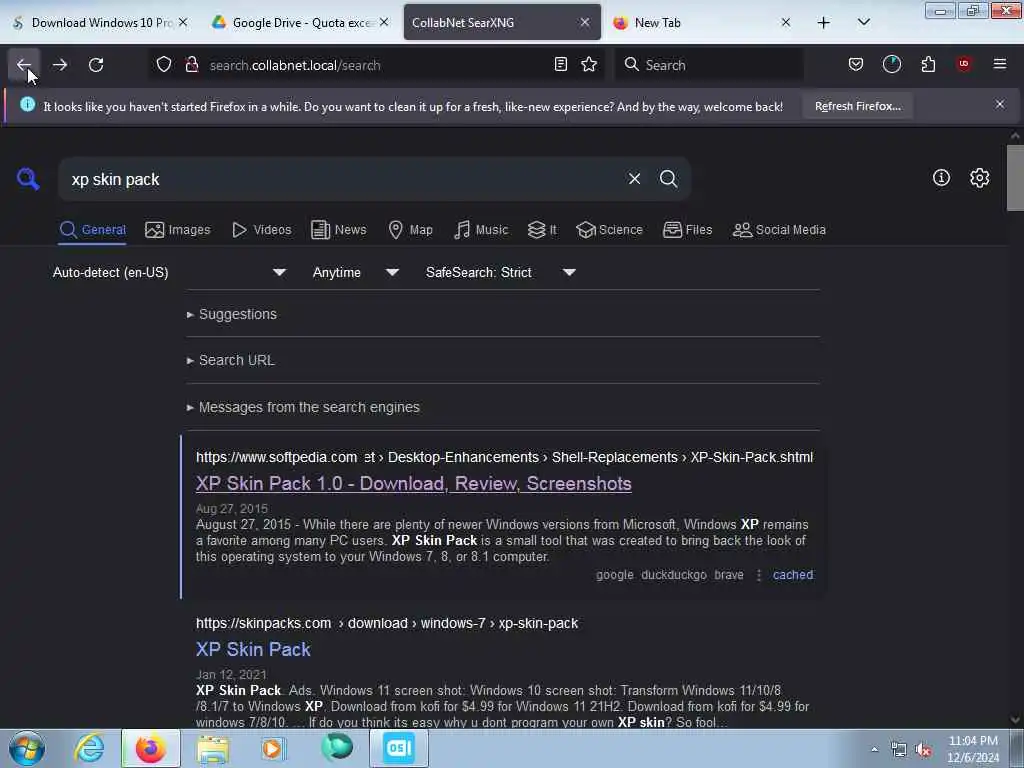Open cached version of Softpedia result
Image resolution: width=1024 pixels, height=768 pixels.
coord(793,575)
